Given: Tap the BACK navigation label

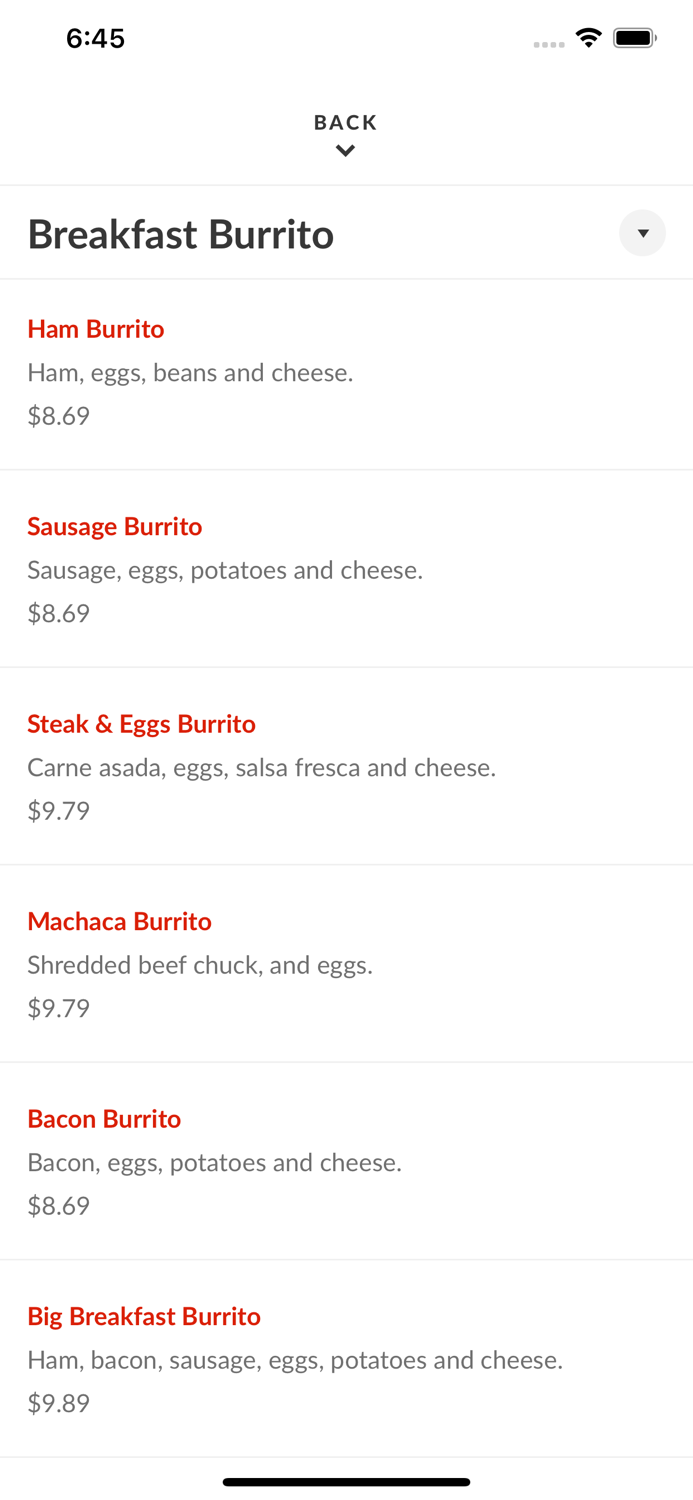Looking at the screenshot, I should (x=345, y=122).
